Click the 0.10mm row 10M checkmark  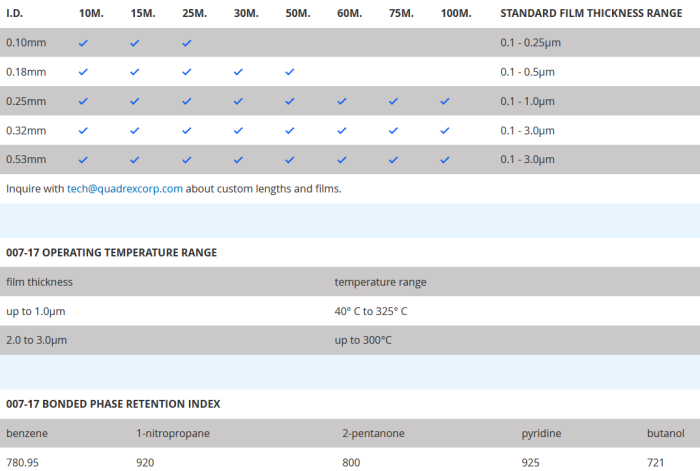coord(84,43)
